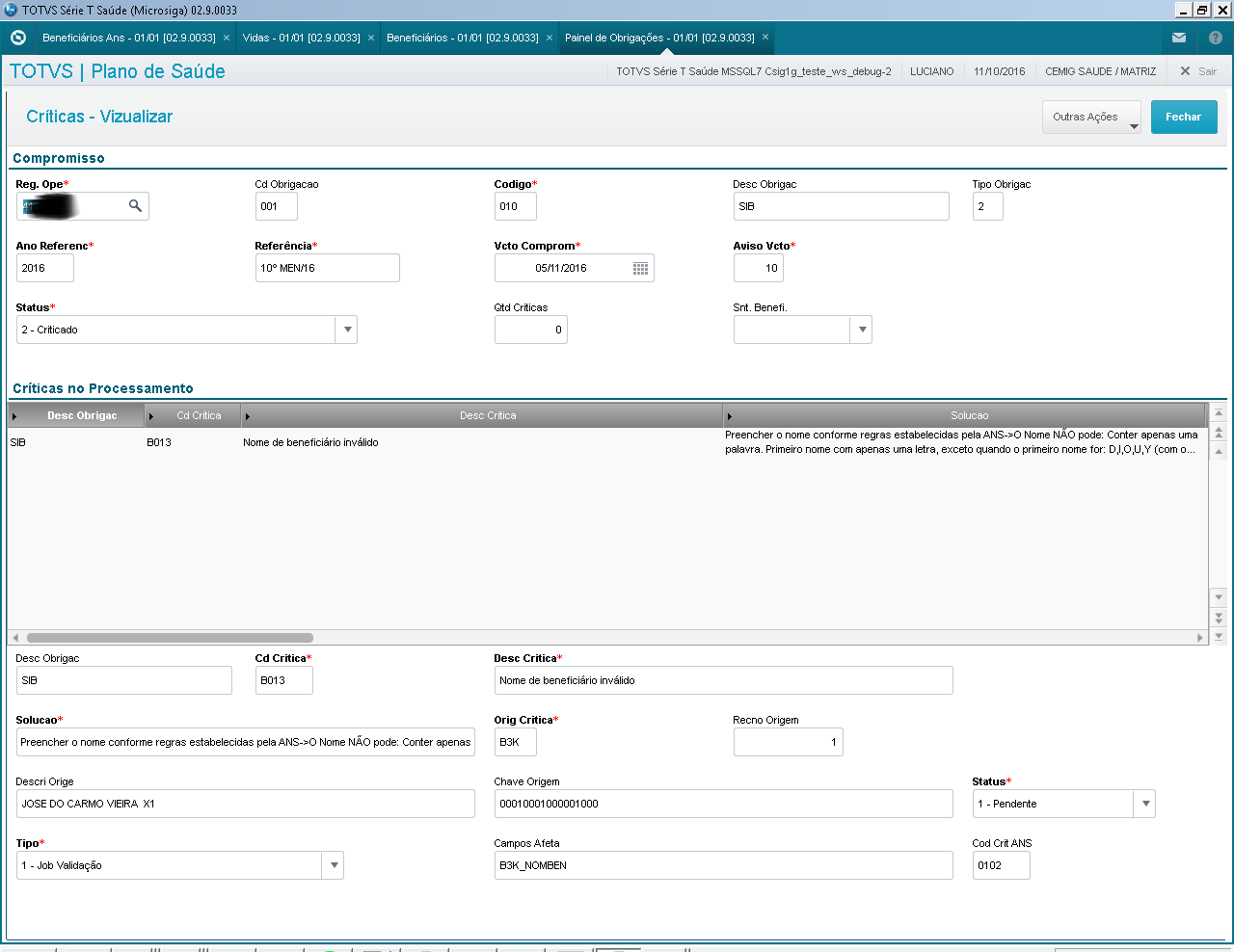Open the mail envelope icon in header
Image resolution: width=1234 pixels, height=952 pixels.
point(1179,38)
